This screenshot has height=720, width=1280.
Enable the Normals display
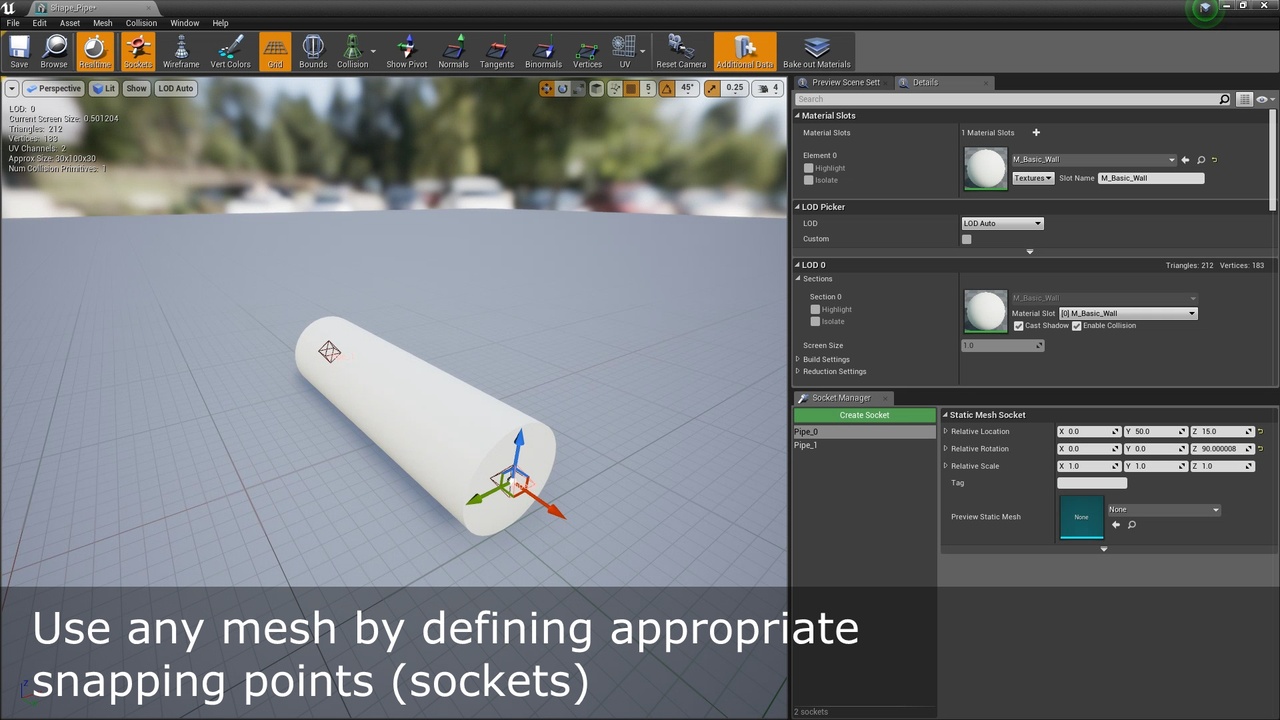point(453,52)
